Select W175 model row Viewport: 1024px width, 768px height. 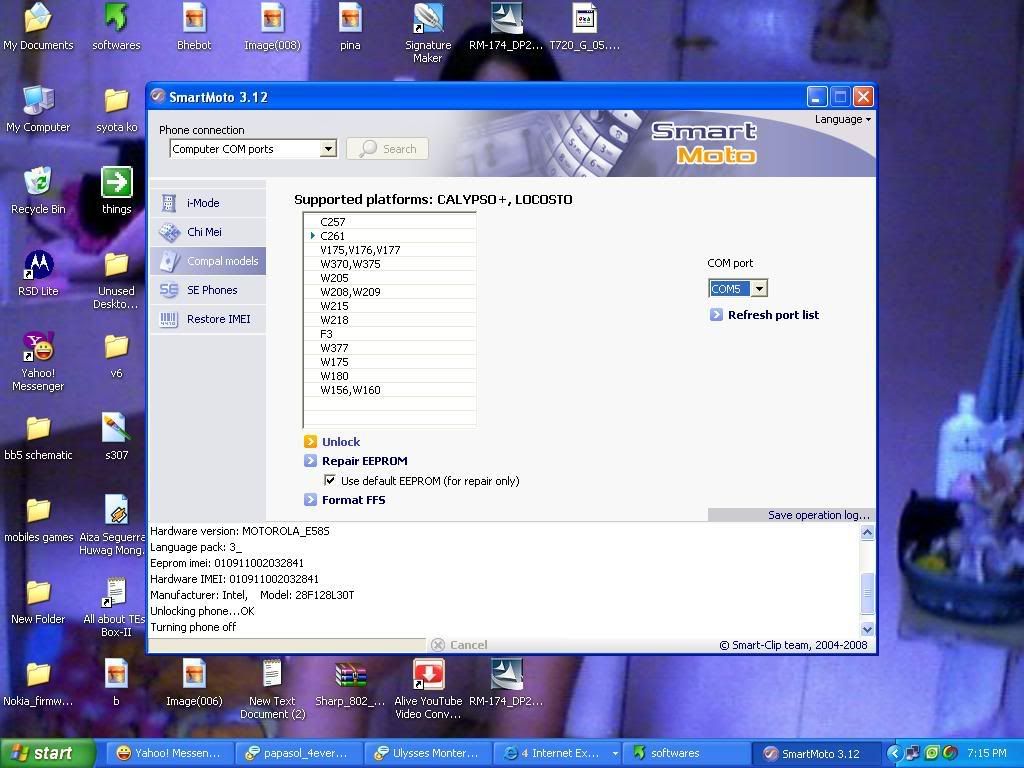click(390, 362)
